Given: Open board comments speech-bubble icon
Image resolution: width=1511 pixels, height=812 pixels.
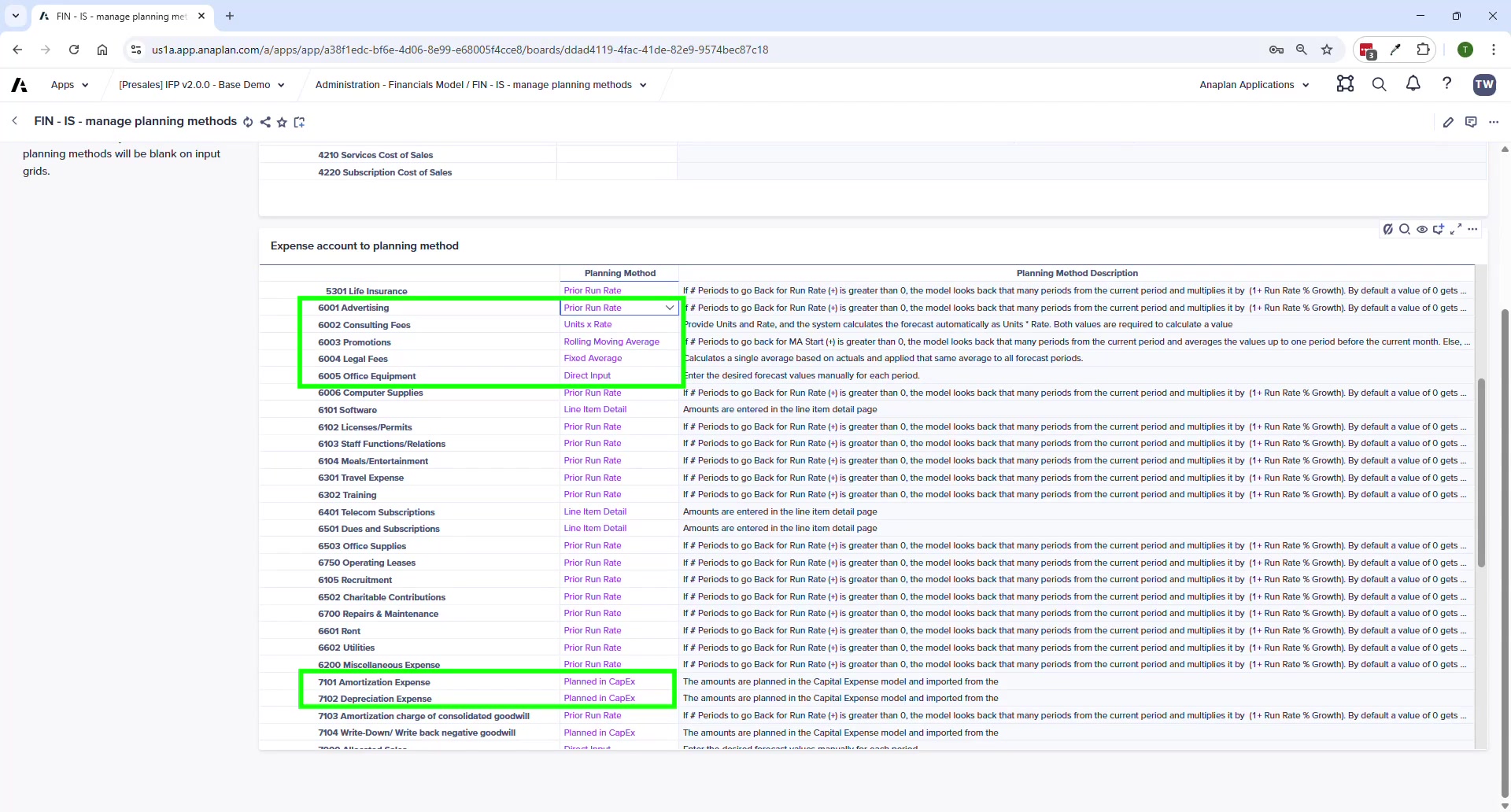Looking at the screenshot, I should pos(1472,122).
